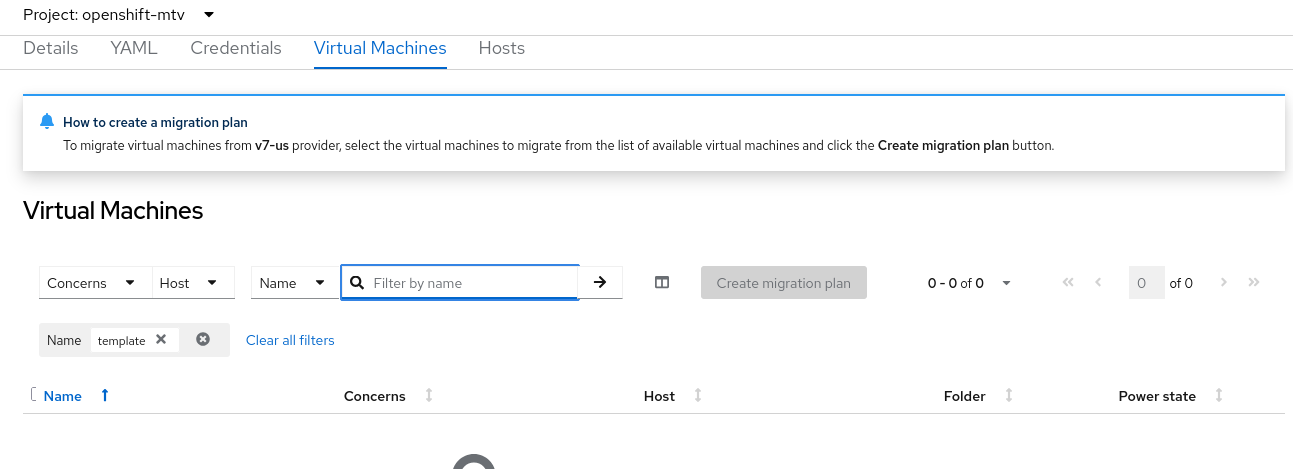Image resolution: width=1293 pixels, height=469 pixels.
Task: Close the Name filter group
Action: click(x=203, y=340)
